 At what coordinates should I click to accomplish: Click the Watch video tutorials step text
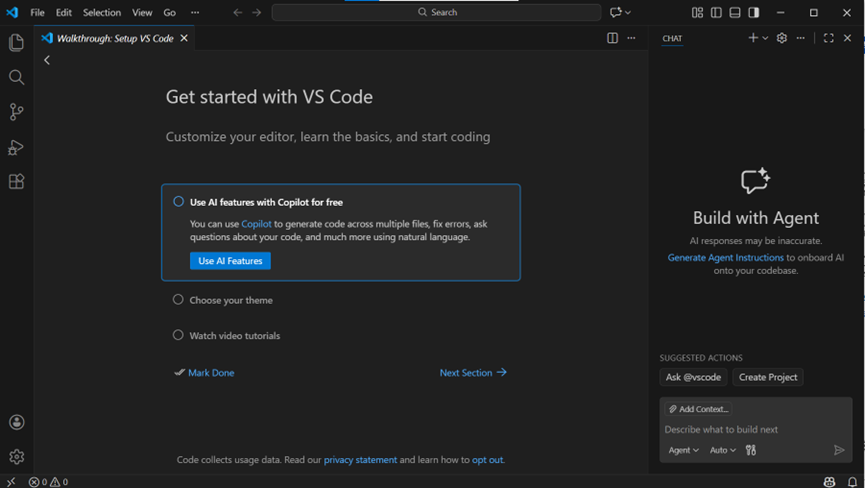coord(235,335)
